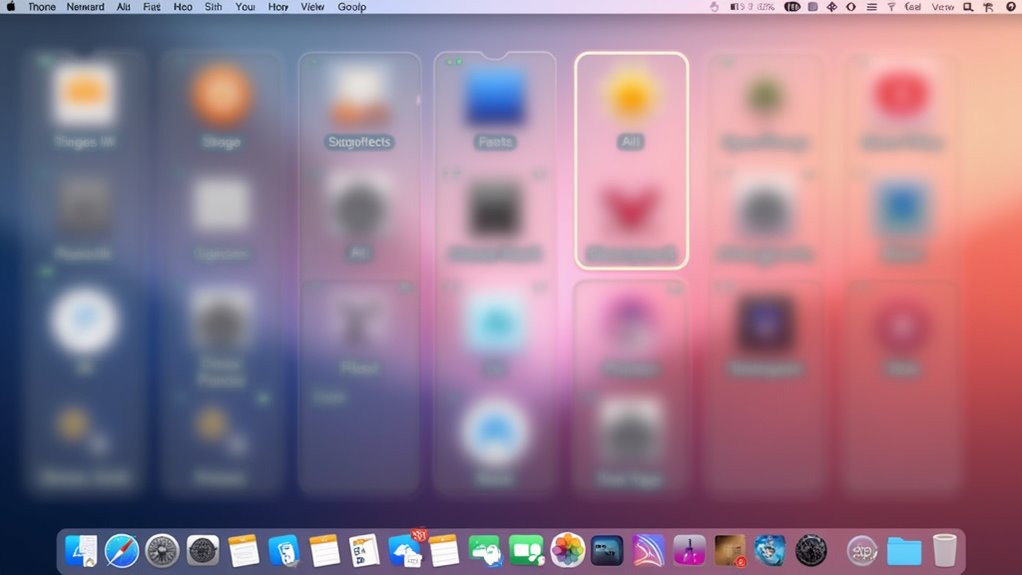
Task: Open the Vielw menu
Action: tap(312, 7)
